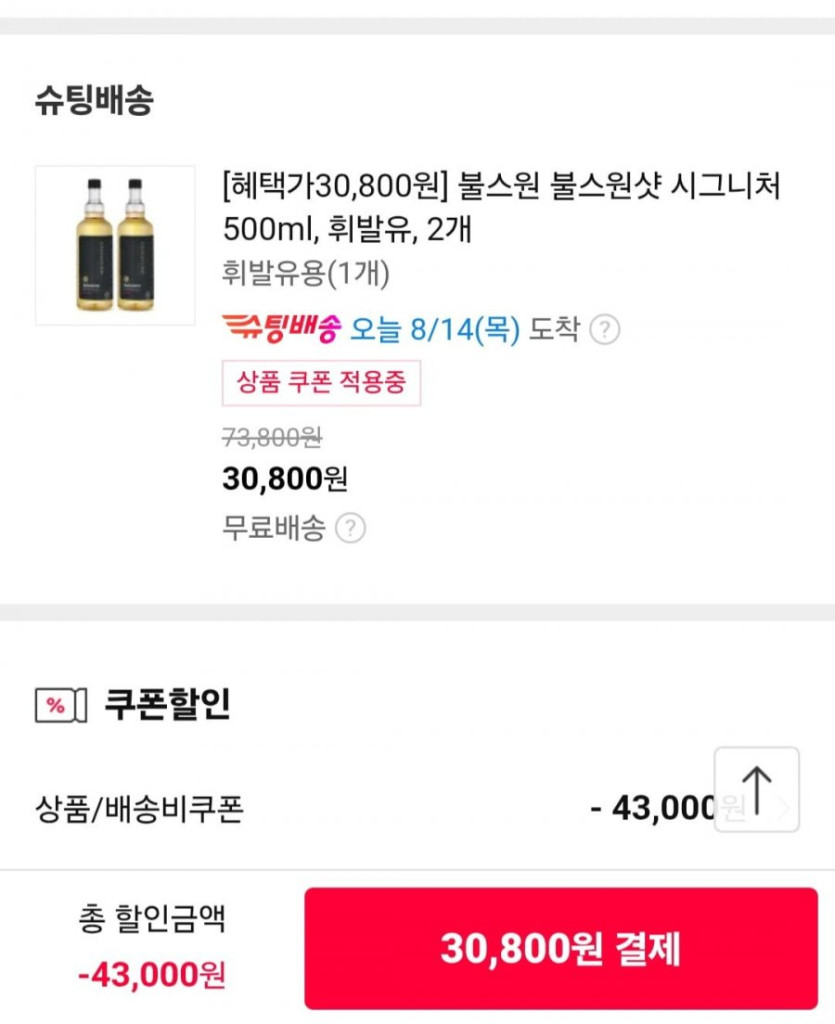Click the bold 30,800원 product price
835x1024 pixels.
[x=284, y=479]
